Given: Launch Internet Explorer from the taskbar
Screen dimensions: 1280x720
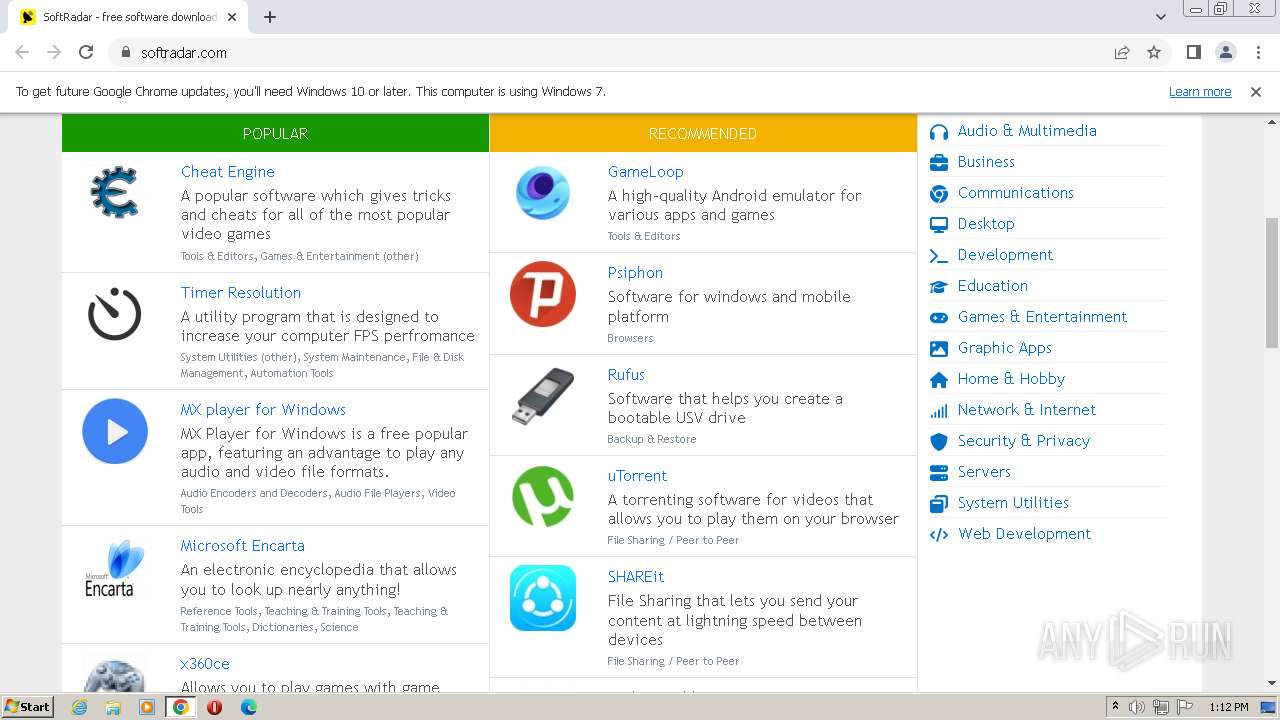Looking at the screenshot, I should [80, 707].
